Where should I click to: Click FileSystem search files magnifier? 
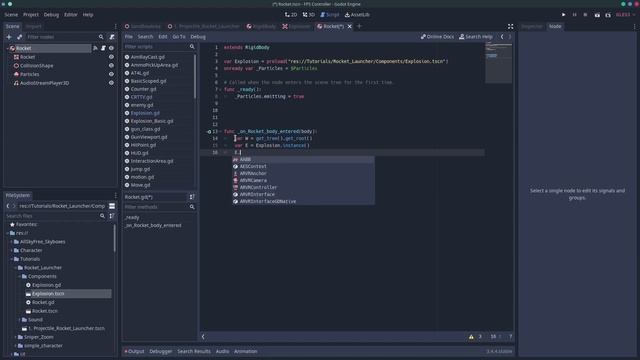102,216
